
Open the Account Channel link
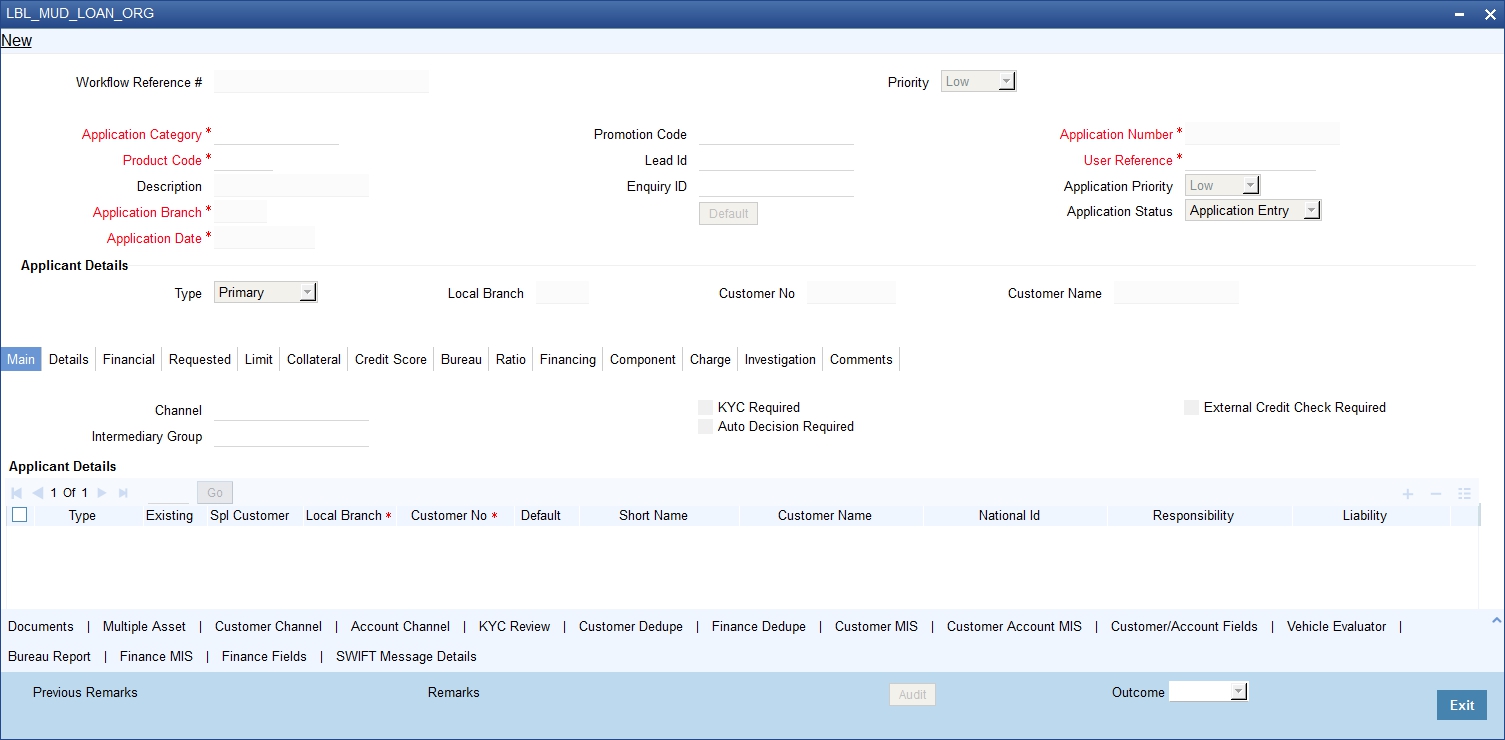[400, 626]
